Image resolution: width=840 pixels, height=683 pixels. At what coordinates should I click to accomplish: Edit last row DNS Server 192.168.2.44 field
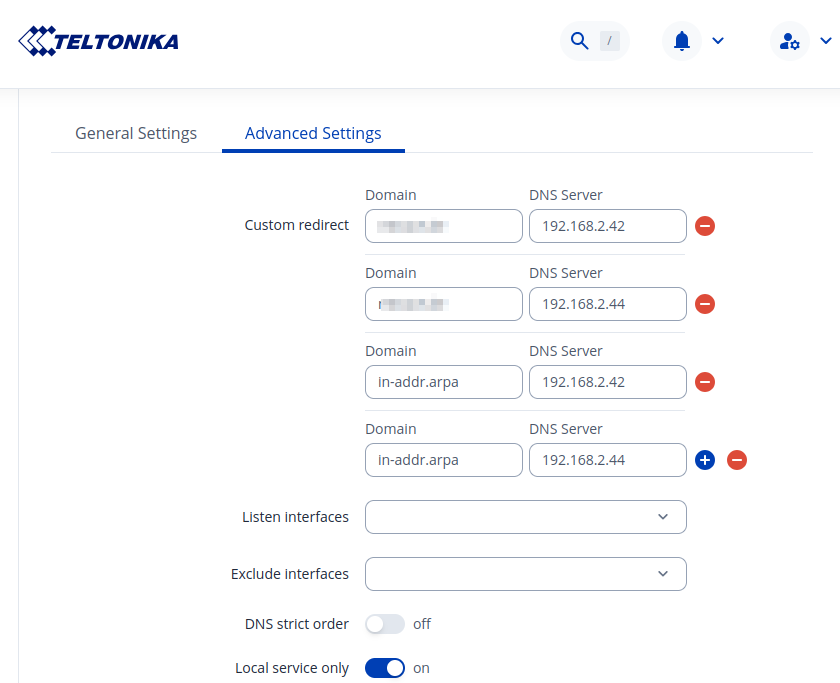[x=608, y=460]
